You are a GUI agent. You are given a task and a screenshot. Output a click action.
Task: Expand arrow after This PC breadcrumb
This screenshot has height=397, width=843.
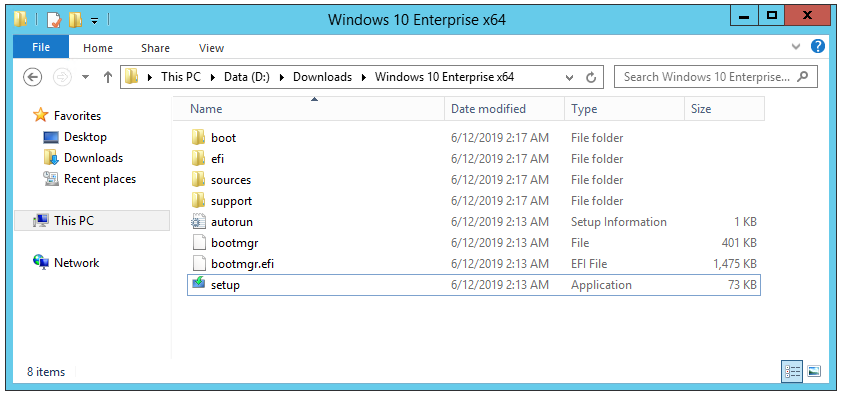(x=212, y=77)
